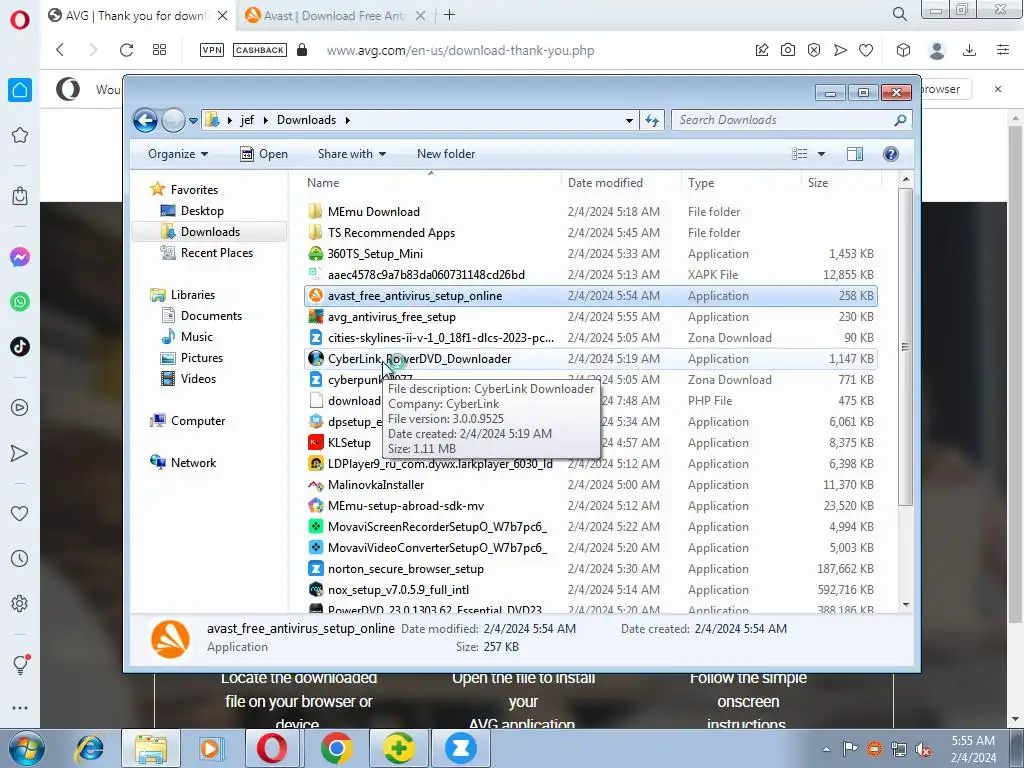Open extensions cube icon
Screen dimensions: 1024x768
click(x=903, y=50)
